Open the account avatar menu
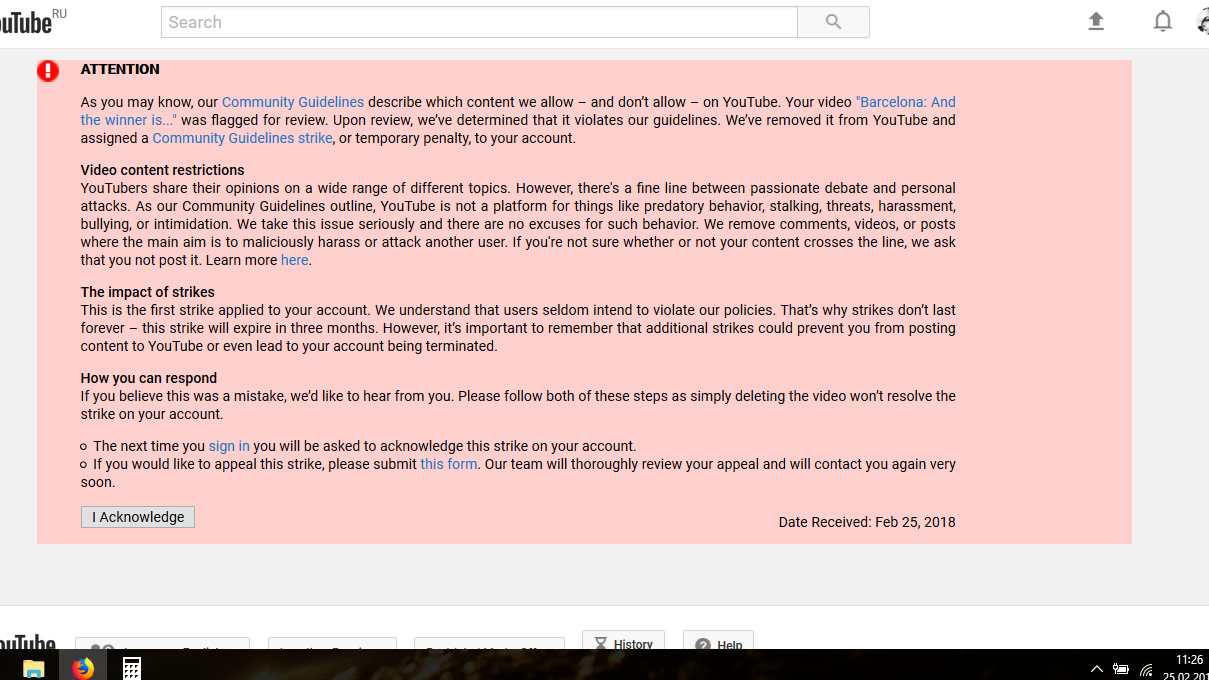This screenshot has height=680, width=1209. (1202, 21)
